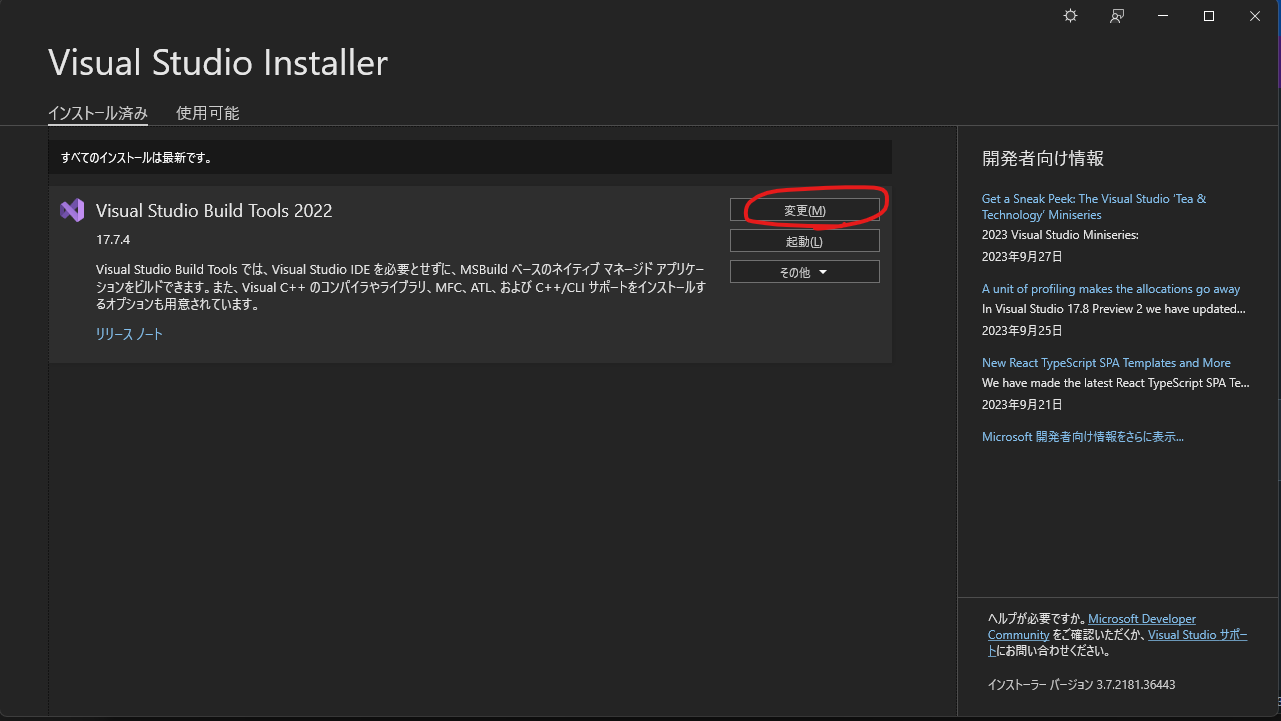Maximize the Visual Studio Installer window
This screenshot has width=1281, height=721.
click(1209, 16)
